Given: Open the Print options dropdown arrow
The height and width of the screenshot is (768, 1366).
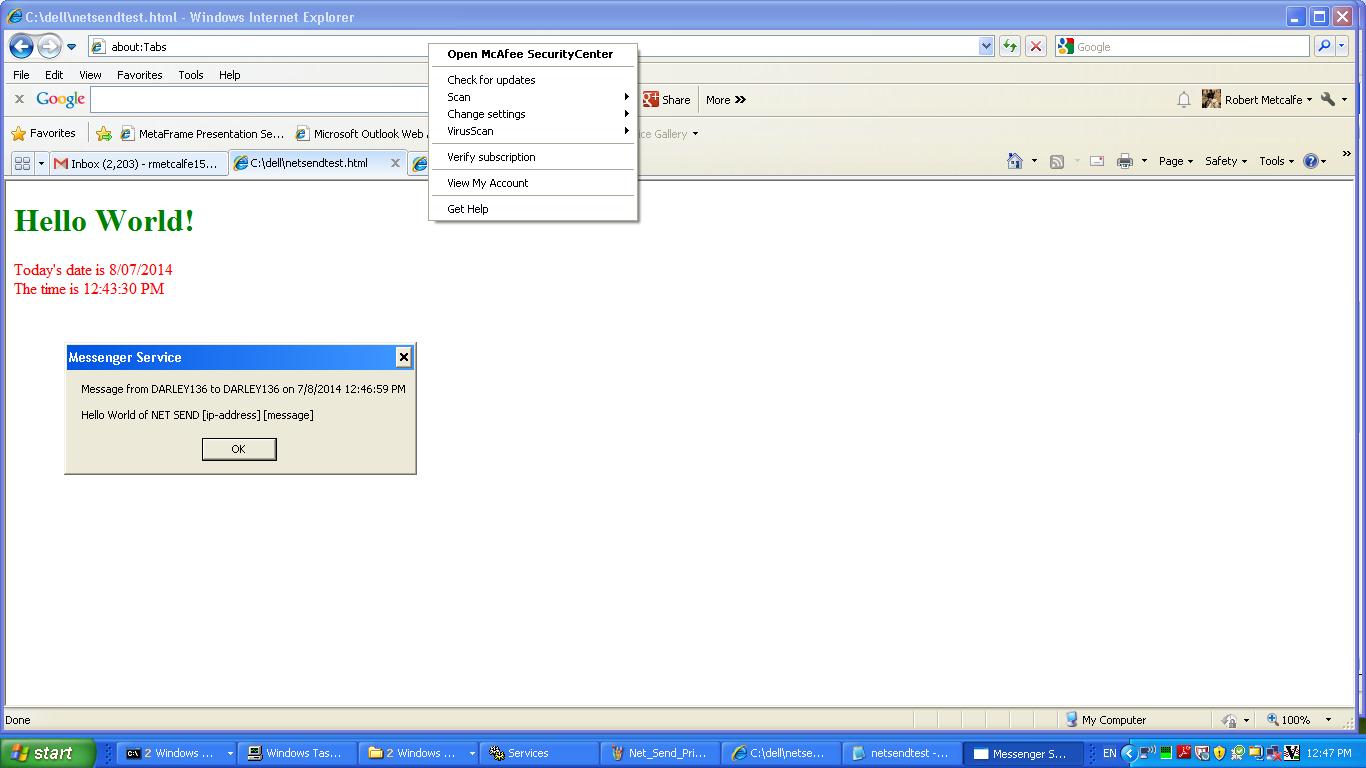Looking at the screenshot, I should point(1144,161).
